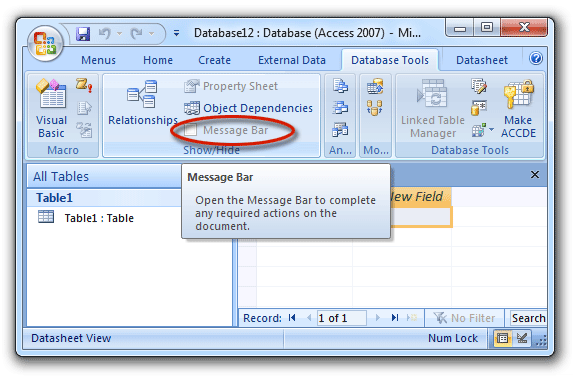Viewport: 574px width, 379px height.
Task: Click the Property Sheet button
Action: pyautogui.click(x=231, y=86)
